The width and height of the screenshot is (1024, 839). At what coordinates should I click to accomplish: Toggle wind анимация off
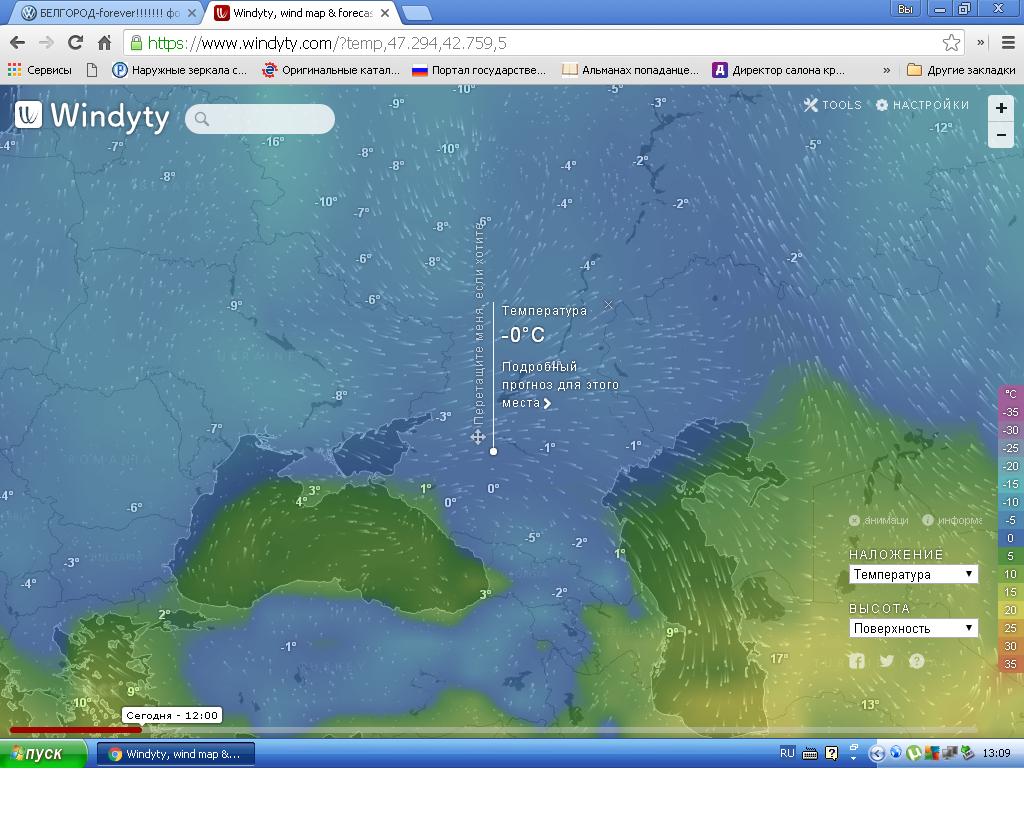pos(879,520)
